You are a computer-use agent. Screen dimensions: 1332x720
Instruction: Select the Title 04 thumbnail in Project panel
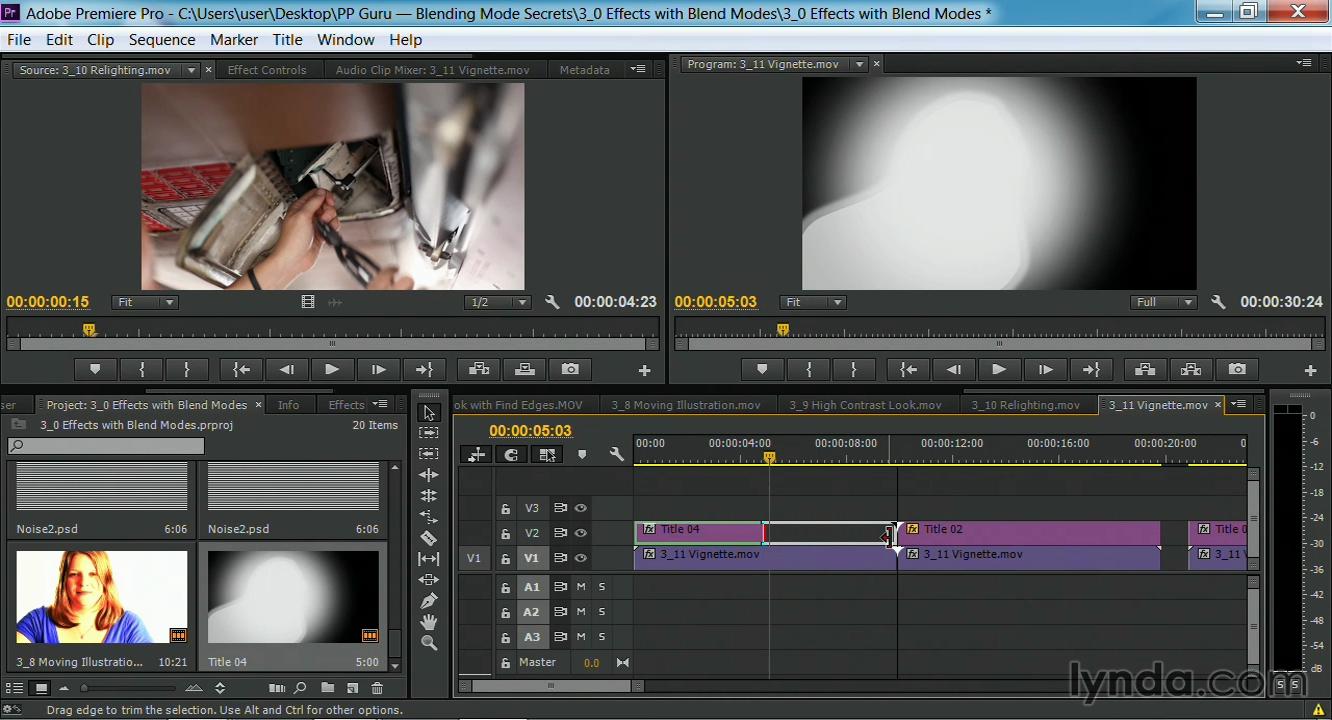click(x=293, y=596)
